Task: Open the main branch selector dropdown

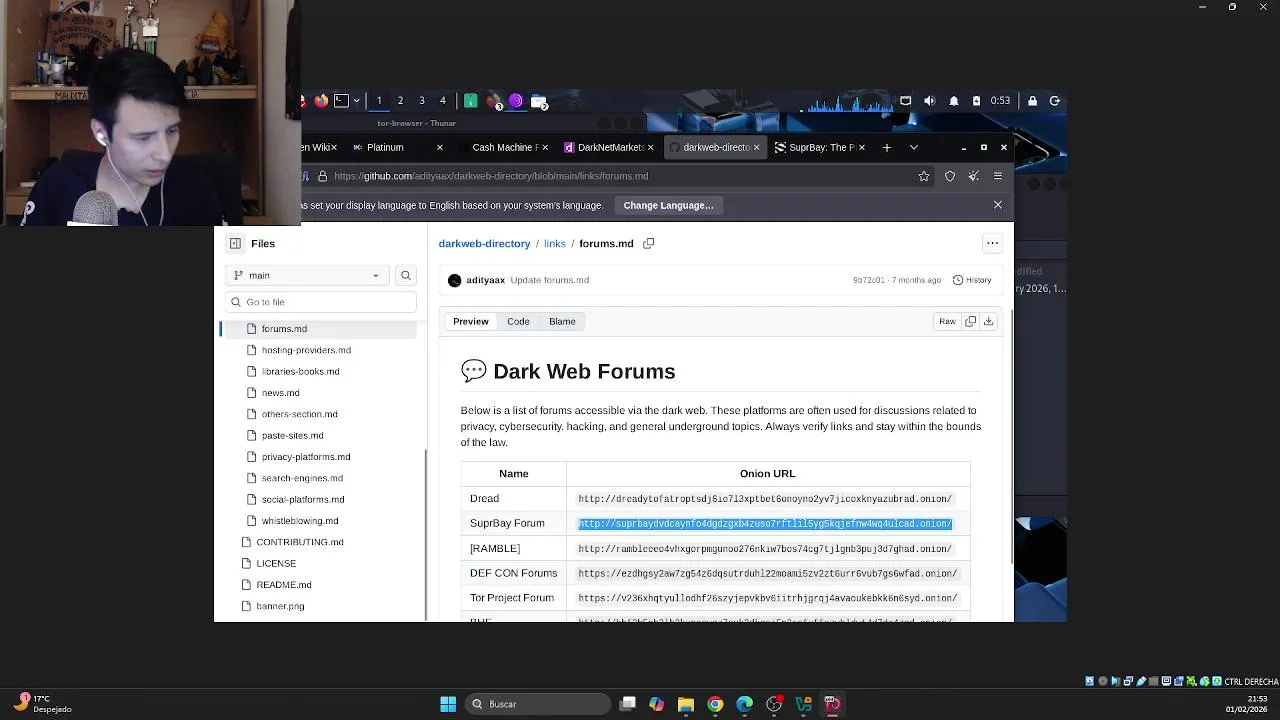Action: 307,275
